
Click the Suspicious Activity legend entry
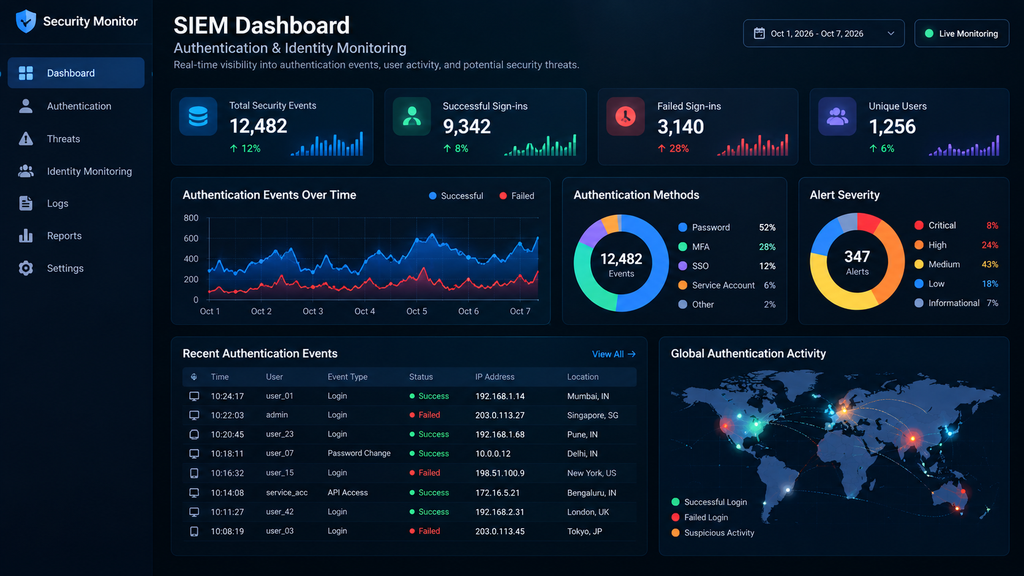tap(712, 533)
